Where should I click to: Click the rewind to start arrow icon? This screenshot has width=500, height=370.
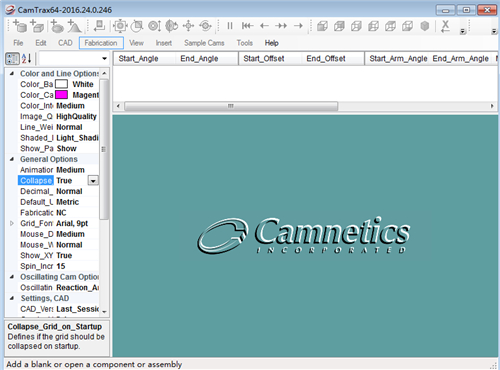[247, 26]
